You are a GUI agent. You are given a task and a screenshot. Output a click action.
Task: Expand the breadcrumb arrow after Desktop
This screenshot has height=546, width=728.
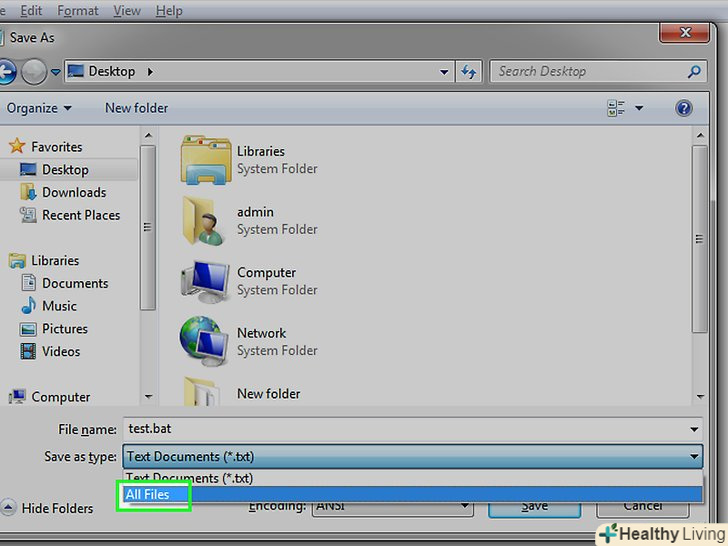click(150, 72)
